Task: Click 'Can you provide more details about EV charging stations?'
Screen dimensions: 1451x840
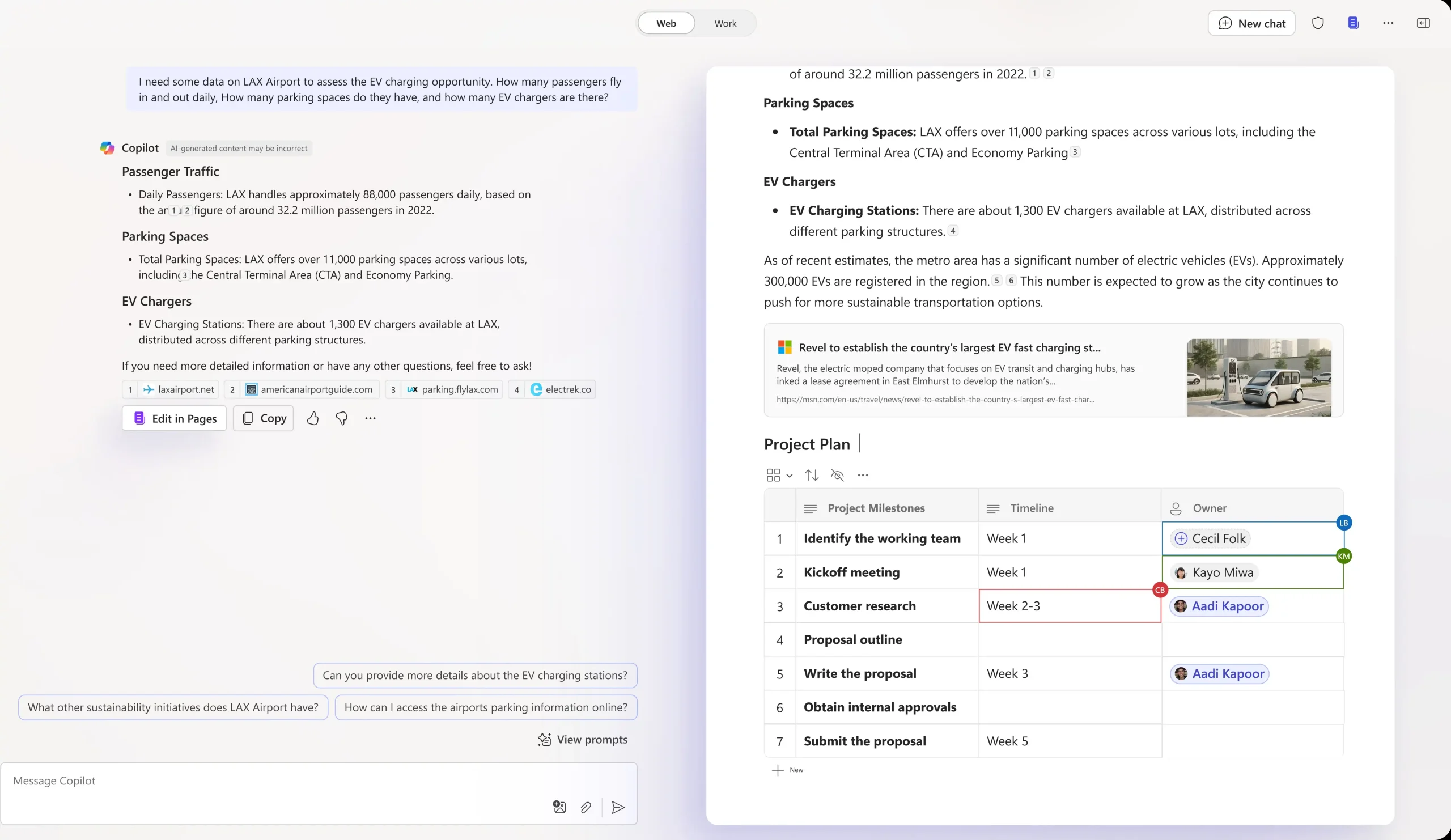Action: pyautogui.click(x=474, y=675)
